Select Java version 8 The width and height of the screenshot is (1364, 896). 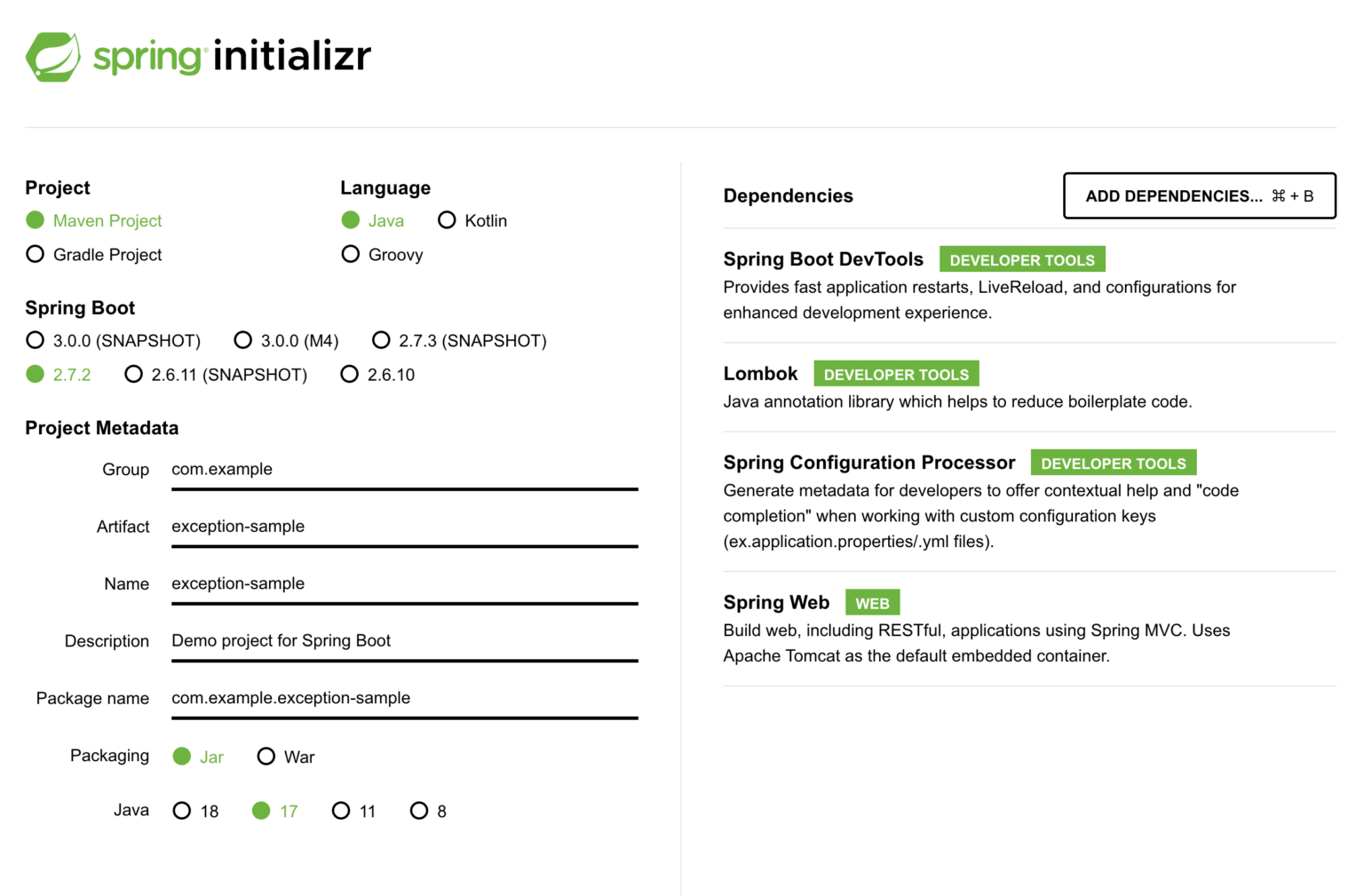pos(419,811)
